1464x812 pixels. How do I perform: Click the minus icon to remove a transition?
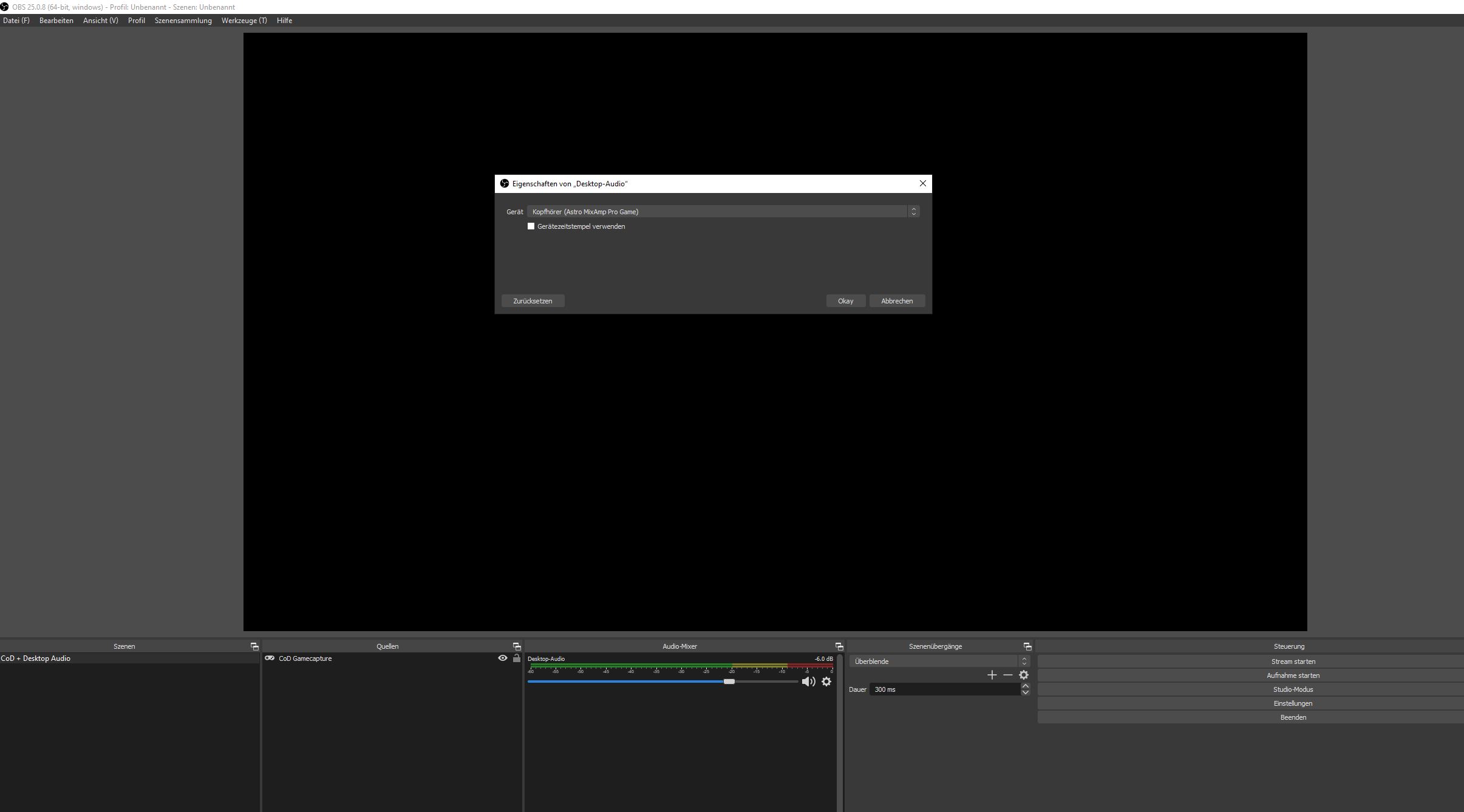1008,675
